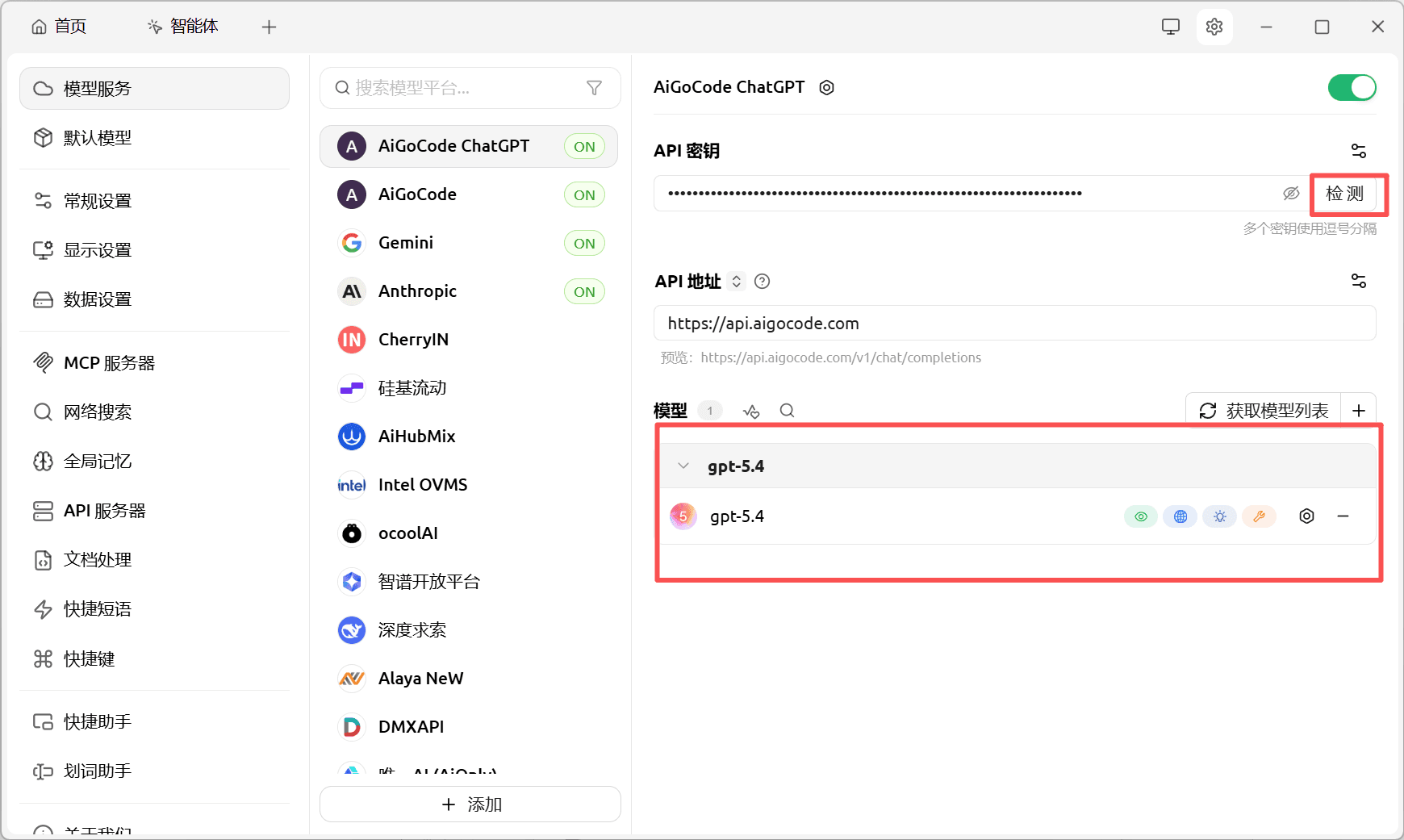
Task: Open the API 地址 help icon
Action: pos(762,282)
